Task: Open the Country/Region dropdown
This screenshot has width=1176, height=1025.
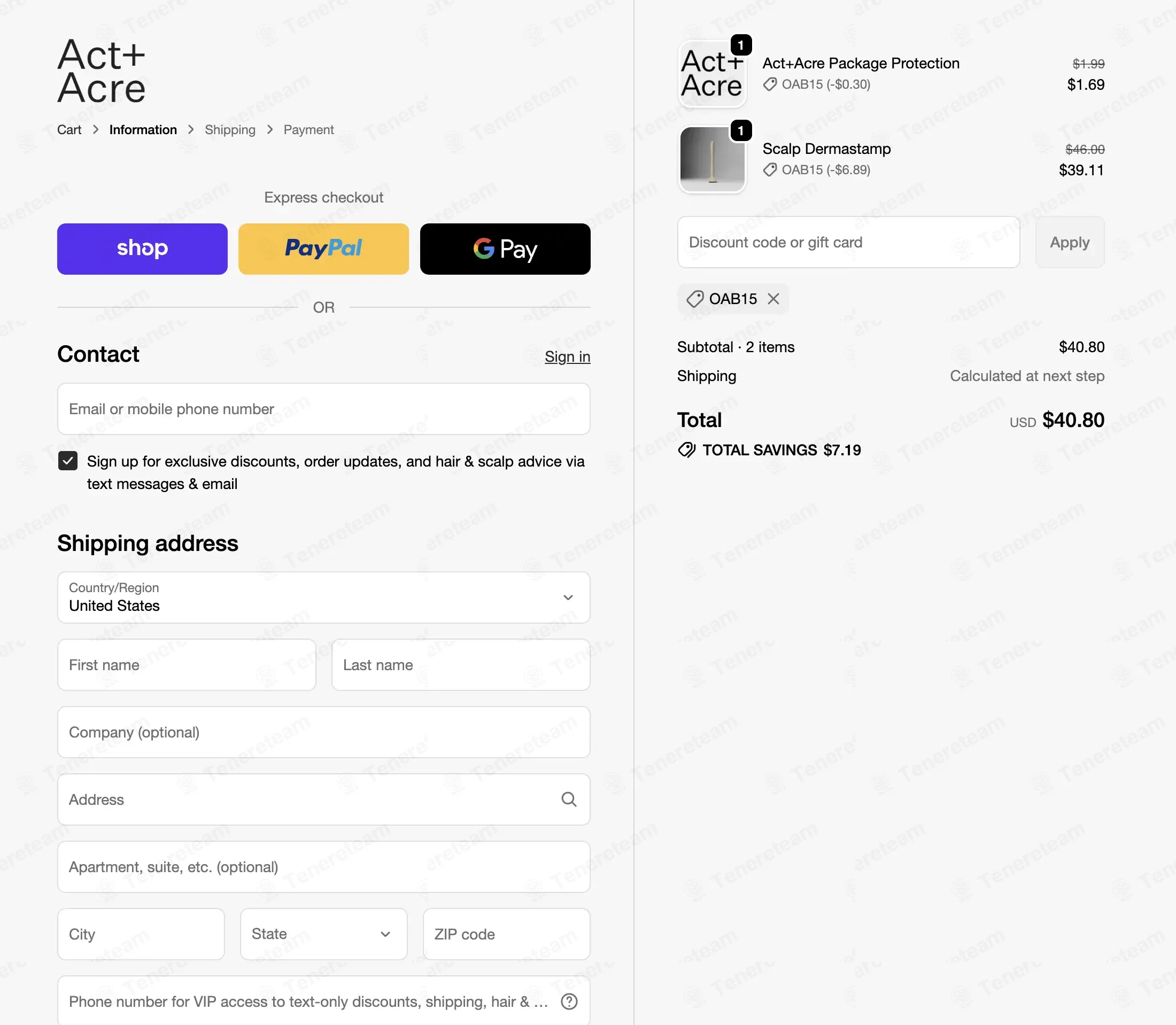Action: point(324,597)
